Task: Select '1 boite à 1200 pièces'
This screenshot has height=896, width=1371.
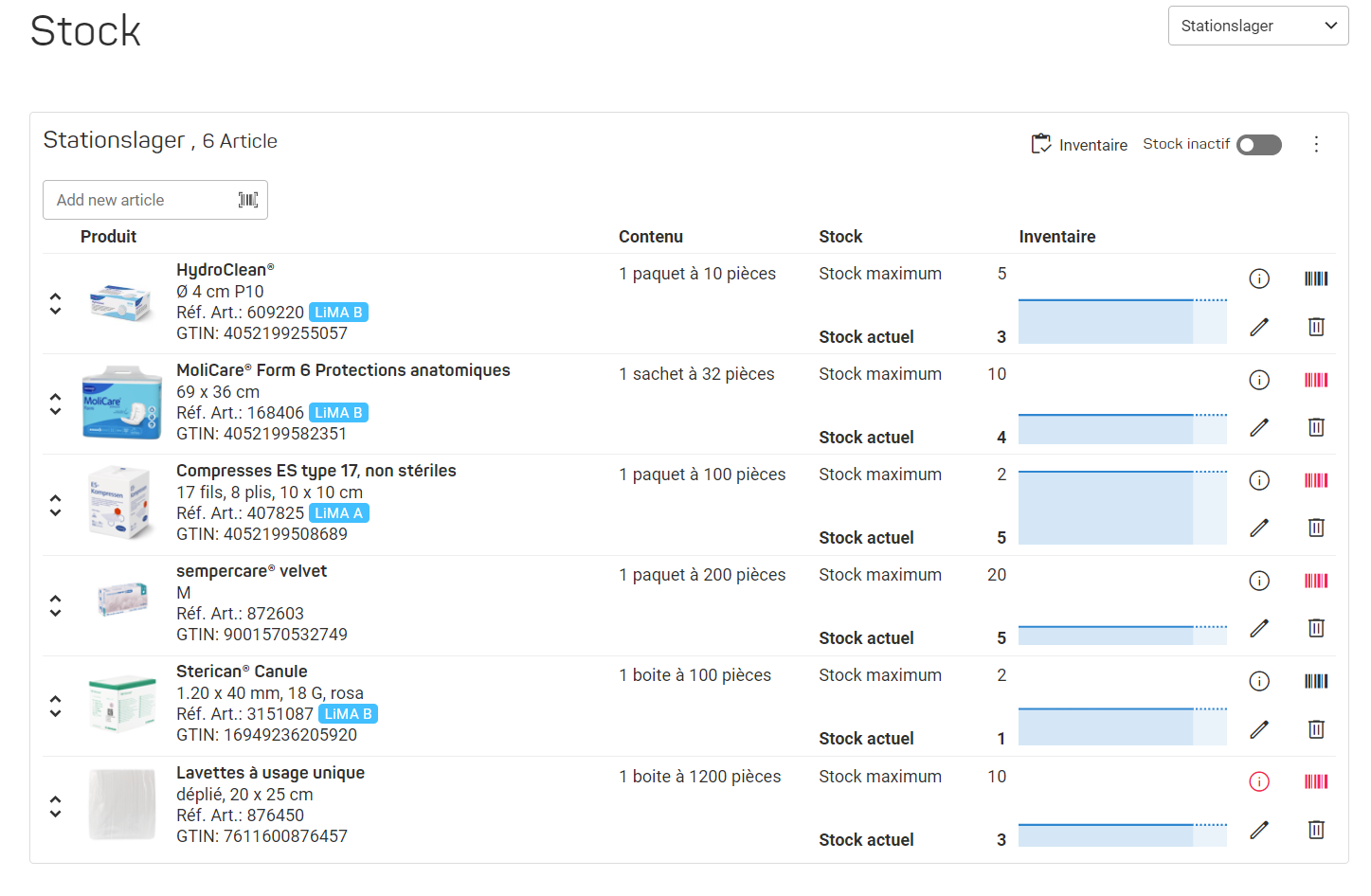Action: click(700, 777)
